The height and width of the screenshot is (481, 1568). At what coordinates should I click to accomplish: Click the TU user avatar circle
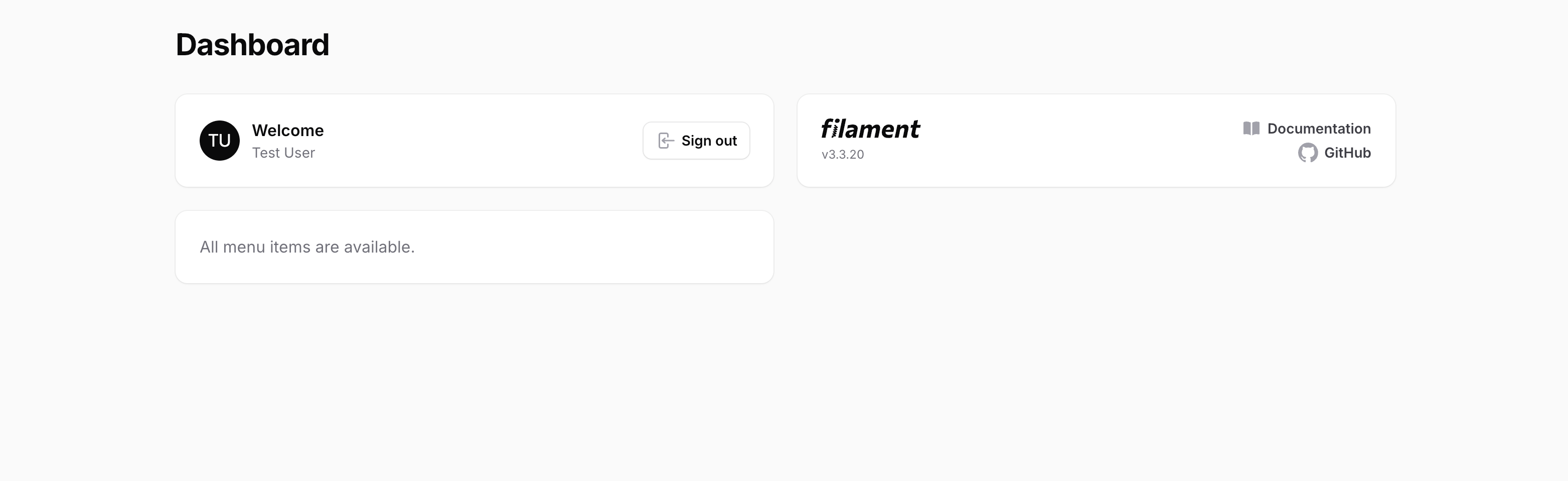(219, 141)
